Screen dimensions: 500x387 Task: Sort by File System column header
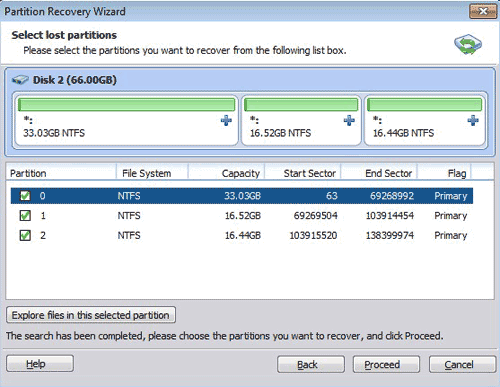[x=152, y=173]
